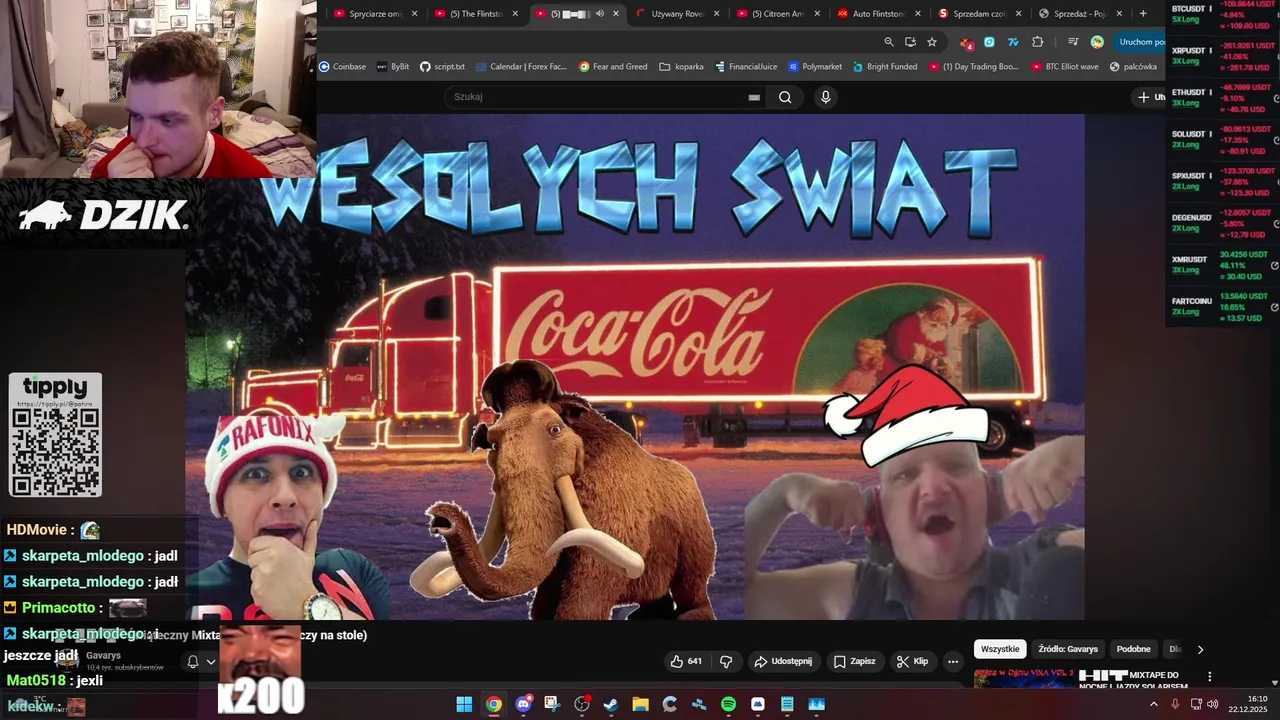Close the Używany Rover tab
This screenshot has height=720, width=1280.
coord(716,13)
